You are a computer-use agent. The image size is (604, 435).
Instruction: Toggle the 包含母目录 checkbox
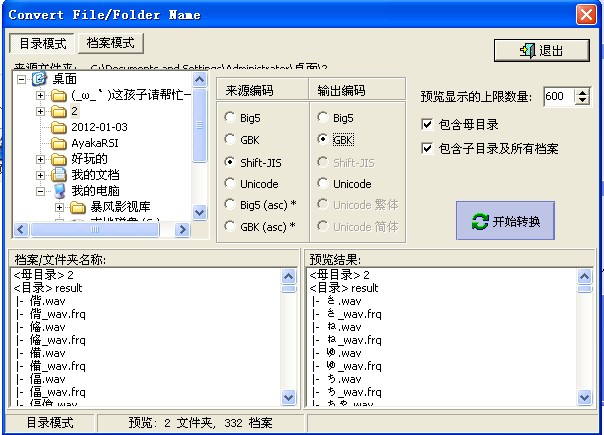tap(427, 124)
